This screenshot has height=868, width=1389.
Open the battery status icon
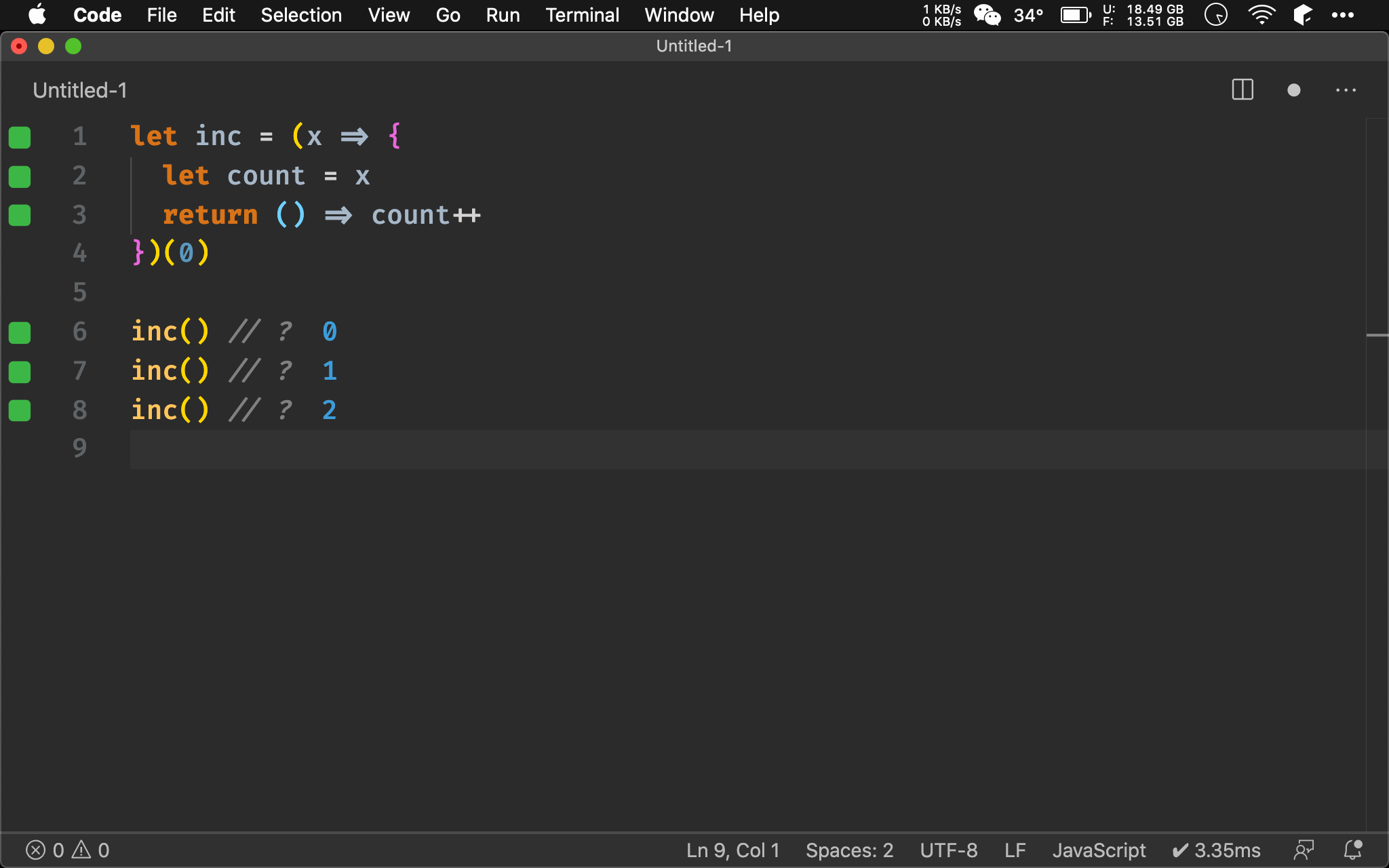pos(1076,15)
